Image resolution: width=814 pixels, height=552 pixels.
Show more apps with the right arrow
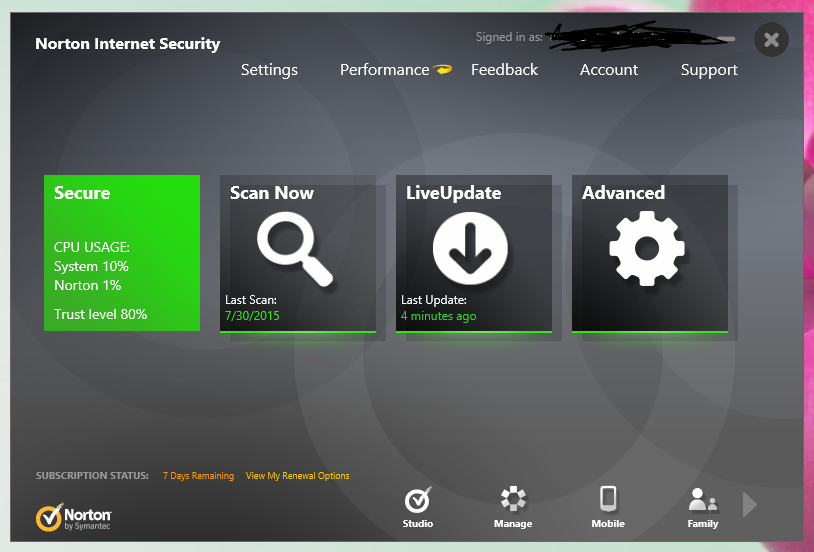(750, 504)
